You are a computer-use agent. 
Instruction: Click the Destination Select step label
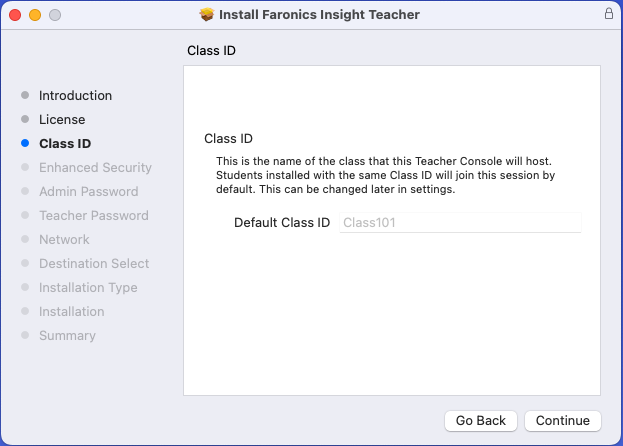coord(94,264)
